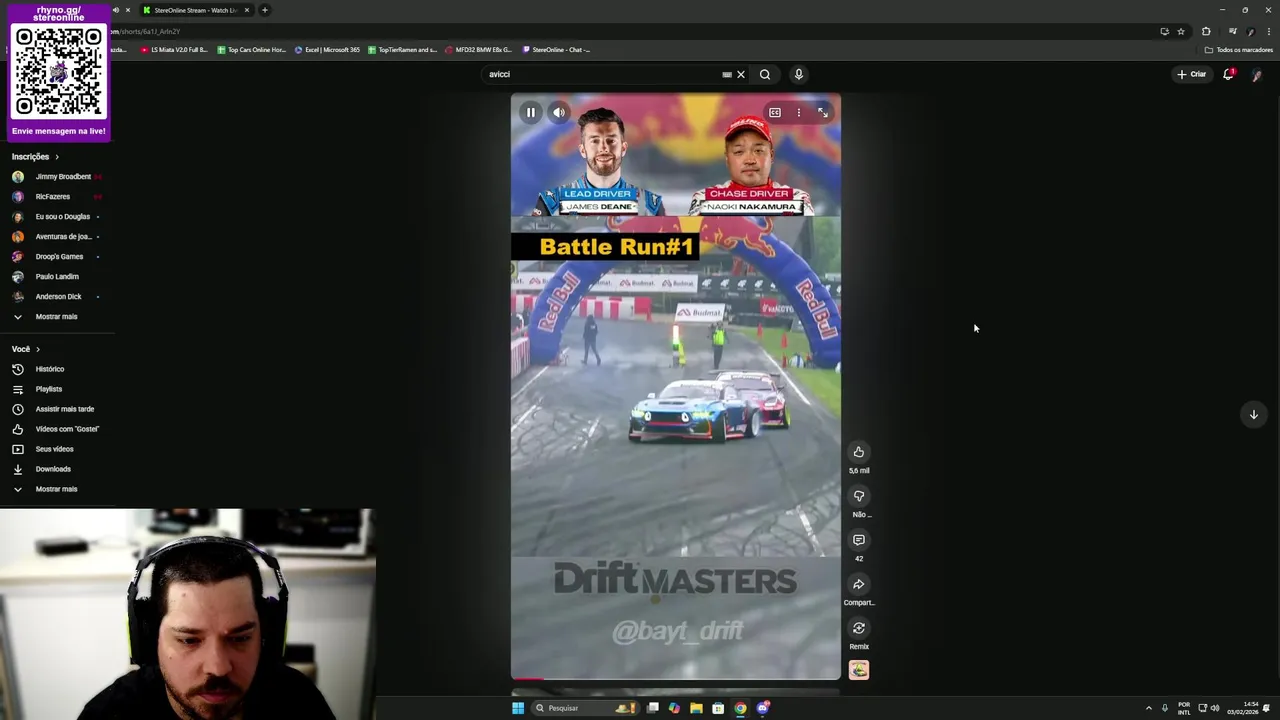Viewport: 1280px width, 720px height.
Task: Show hidden system tray icons
Action: pos(1148,708)
